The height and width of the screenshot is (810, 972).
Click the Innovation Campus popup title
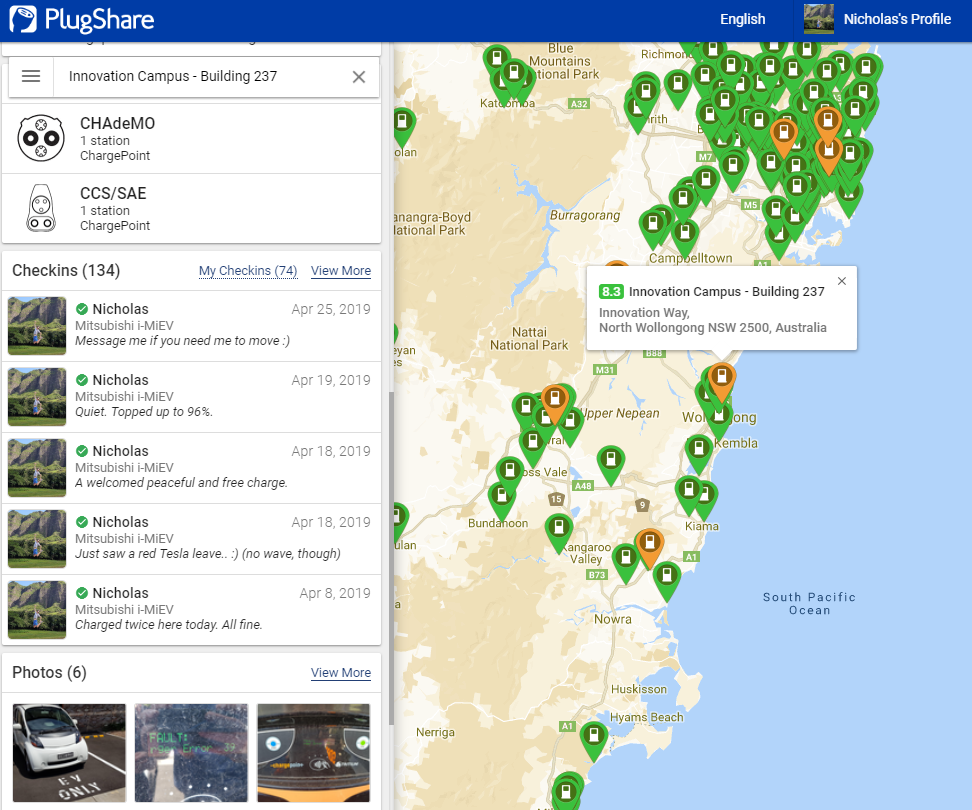pyautogui.click(x=727, y=291)
